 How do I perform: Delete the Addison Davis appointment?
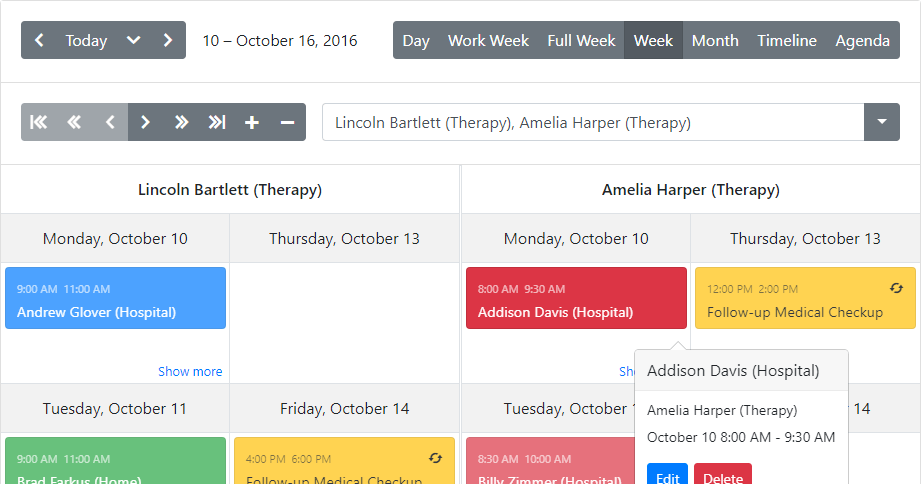point(722,475)
